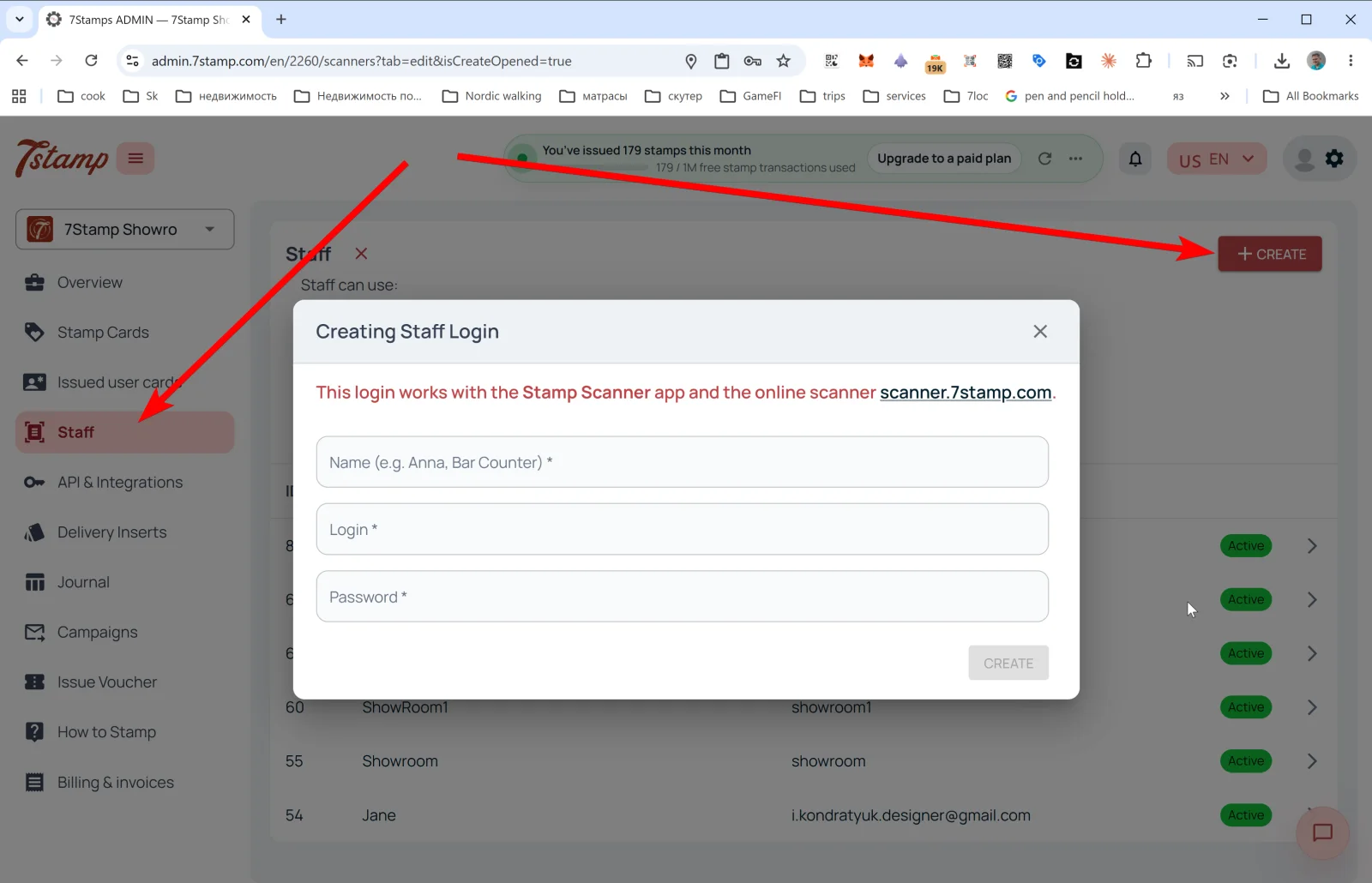Expand the Showroom row chevron
The height and width of the screenshot is (883, 1372).
1312,761
